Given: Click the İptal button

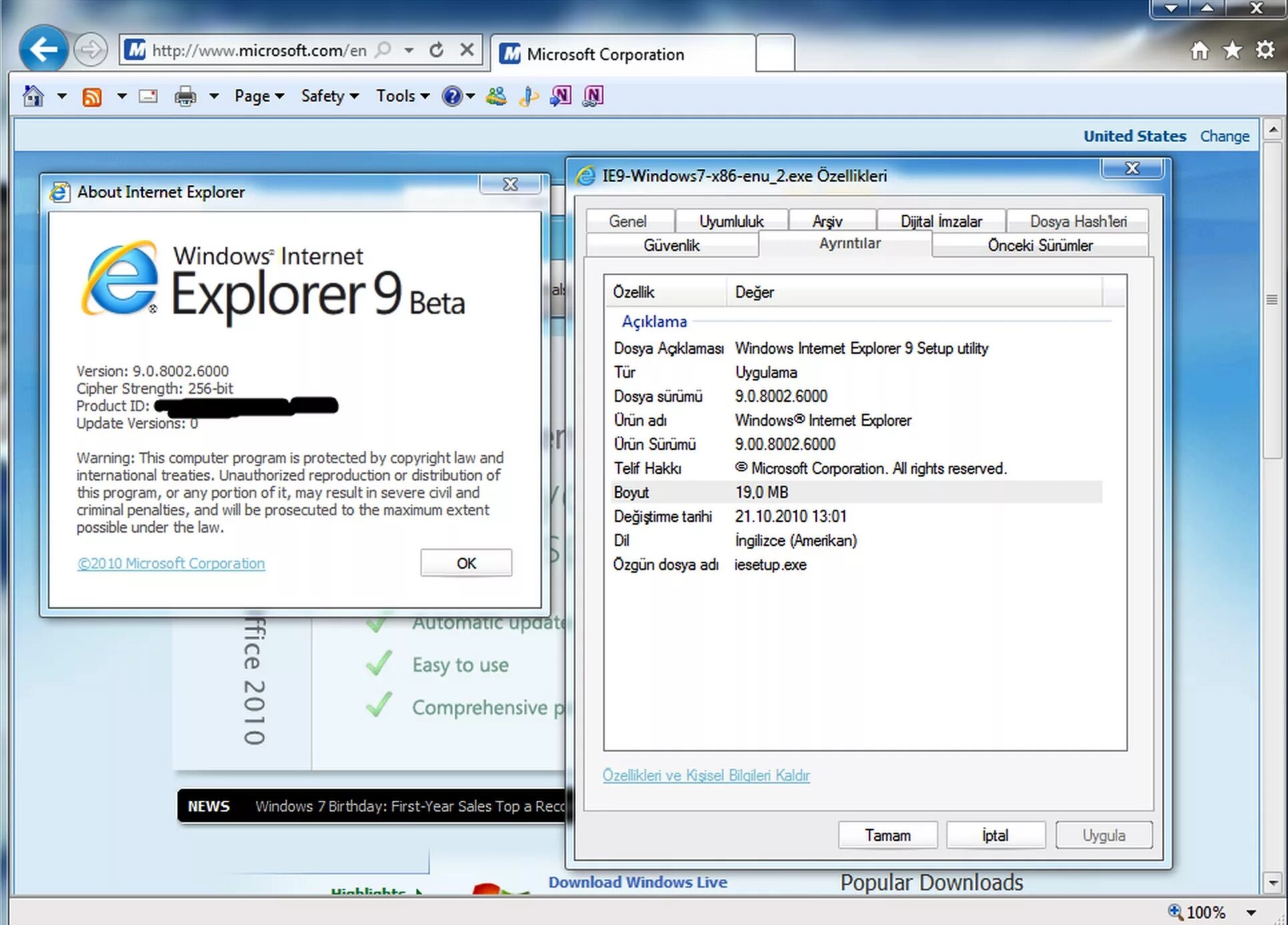Looking at the screenshot, I should coord(995,835).
